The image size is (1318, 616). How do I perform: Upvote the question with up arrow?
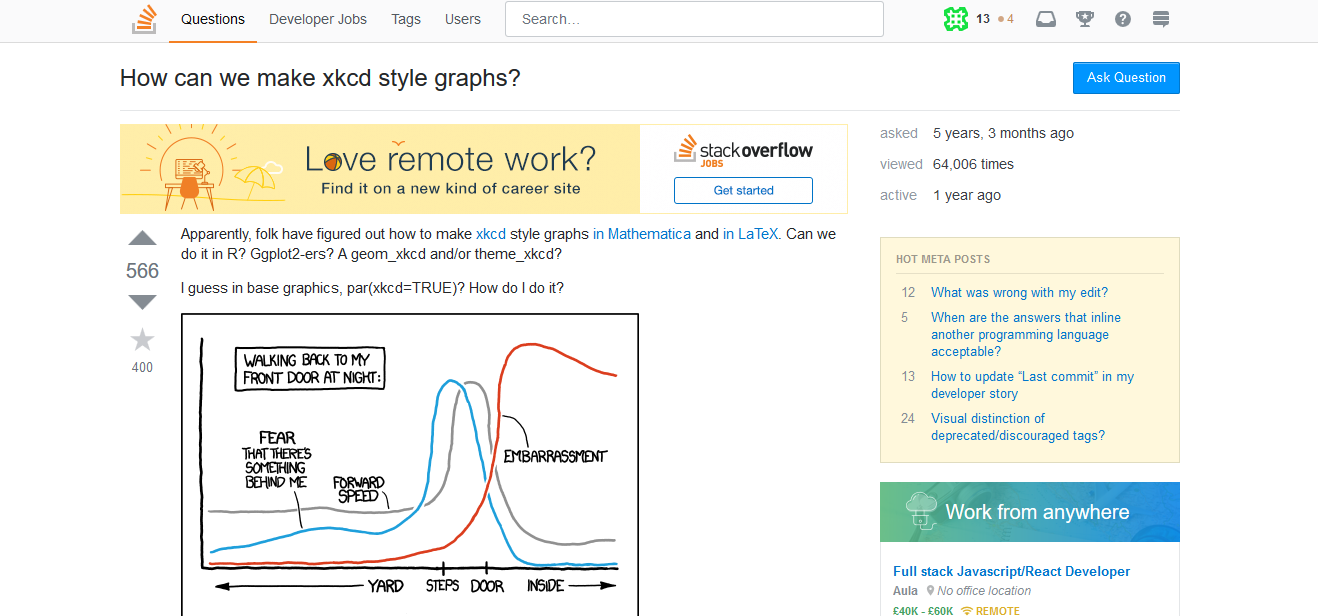[143, 239]
